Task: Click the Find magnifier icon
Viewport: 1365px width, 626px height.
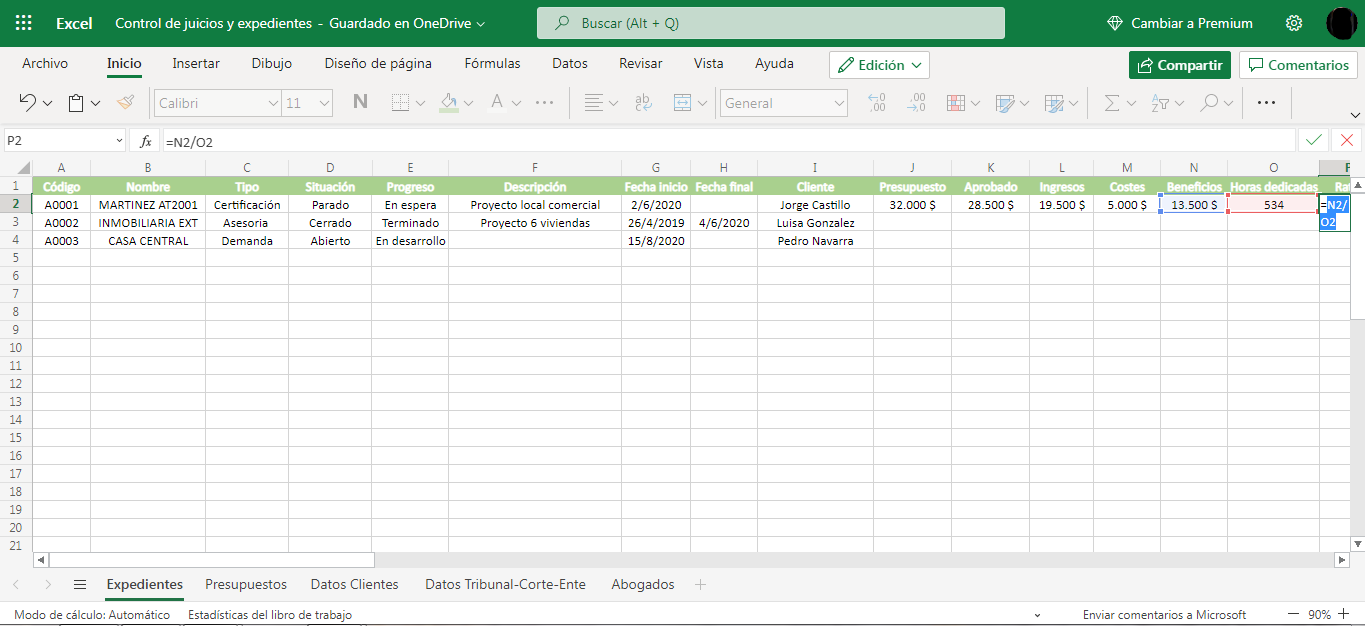Action: pyautogui.click(x=1209, y=102)
